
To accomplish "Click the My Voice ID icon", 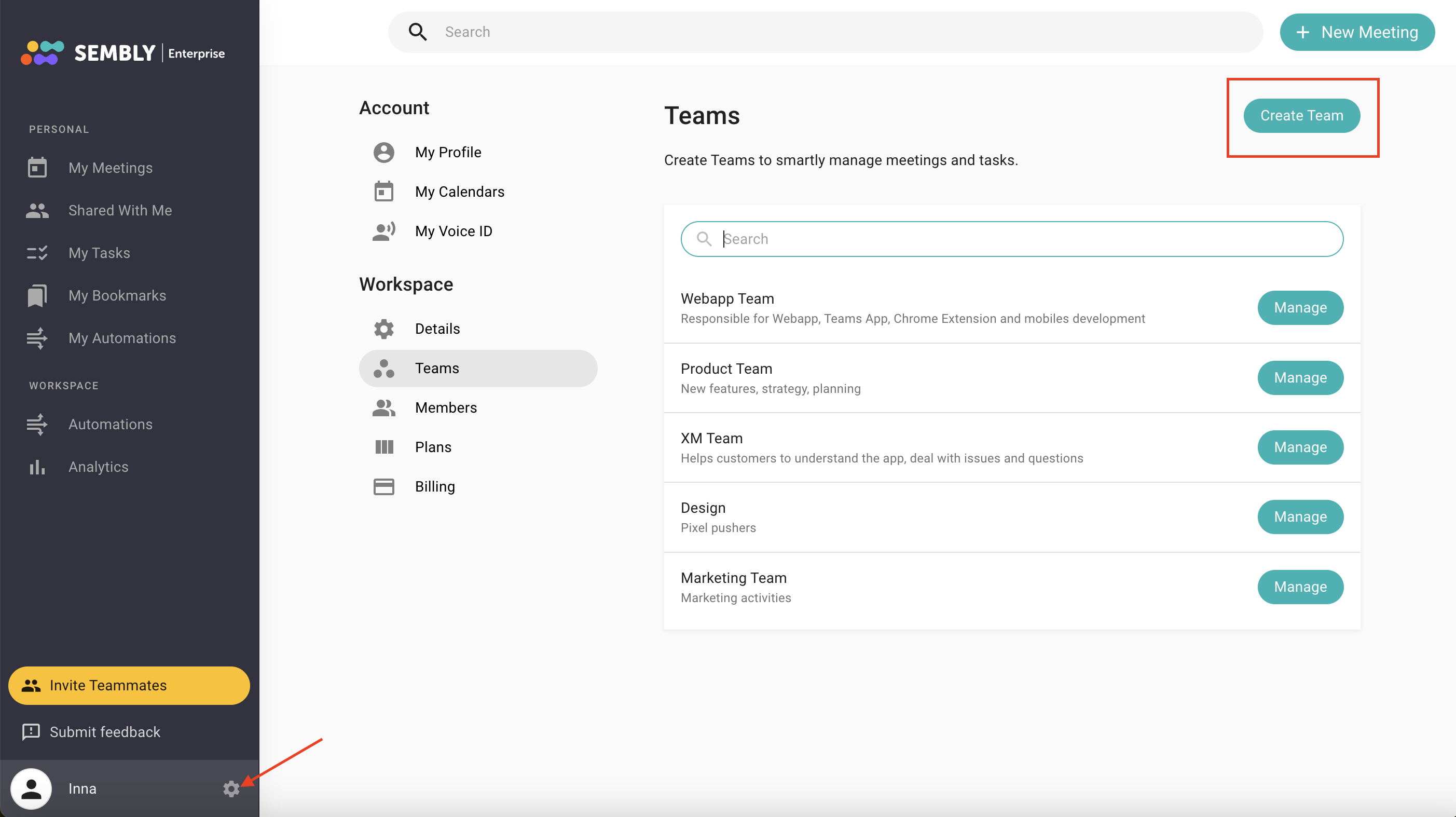I will [384, 232].
